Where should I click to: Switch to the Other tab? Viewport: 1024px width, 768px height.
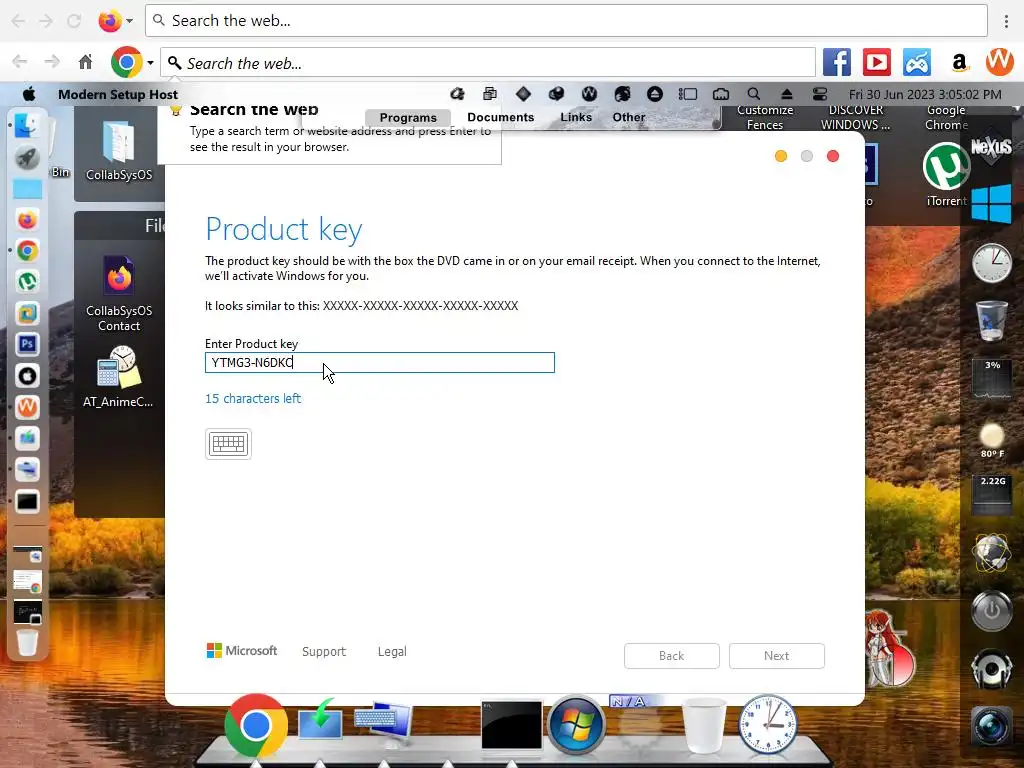[x=628, y=117]
